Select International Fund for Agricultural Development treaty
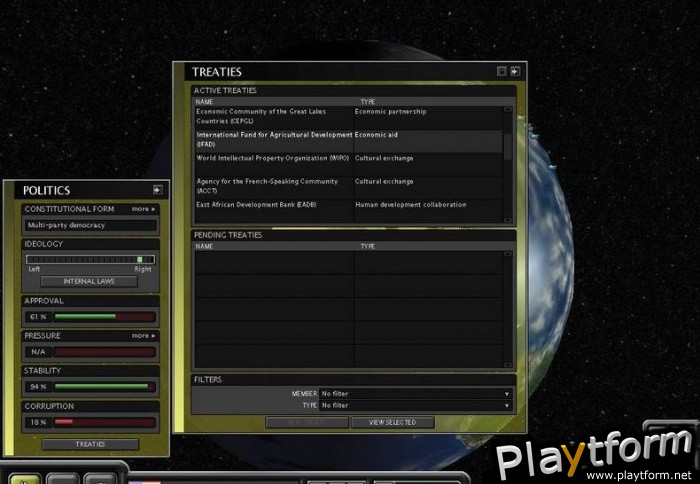This screenshot has height=484, width=700. click(274, 140)
